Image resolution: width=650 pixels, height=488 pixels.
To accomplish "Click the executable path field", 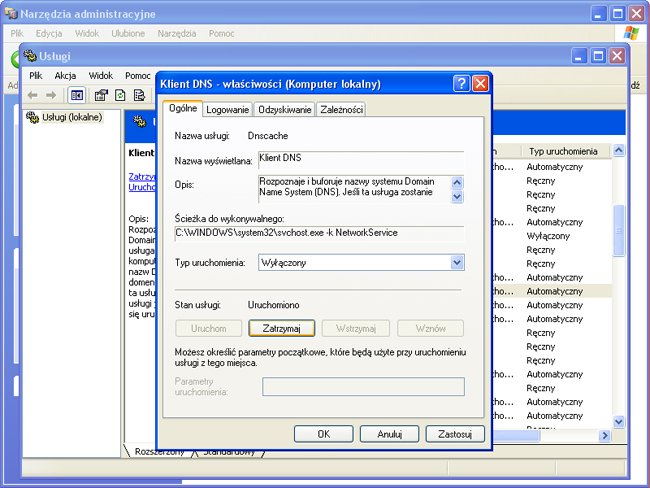I will tap(319, 233).
